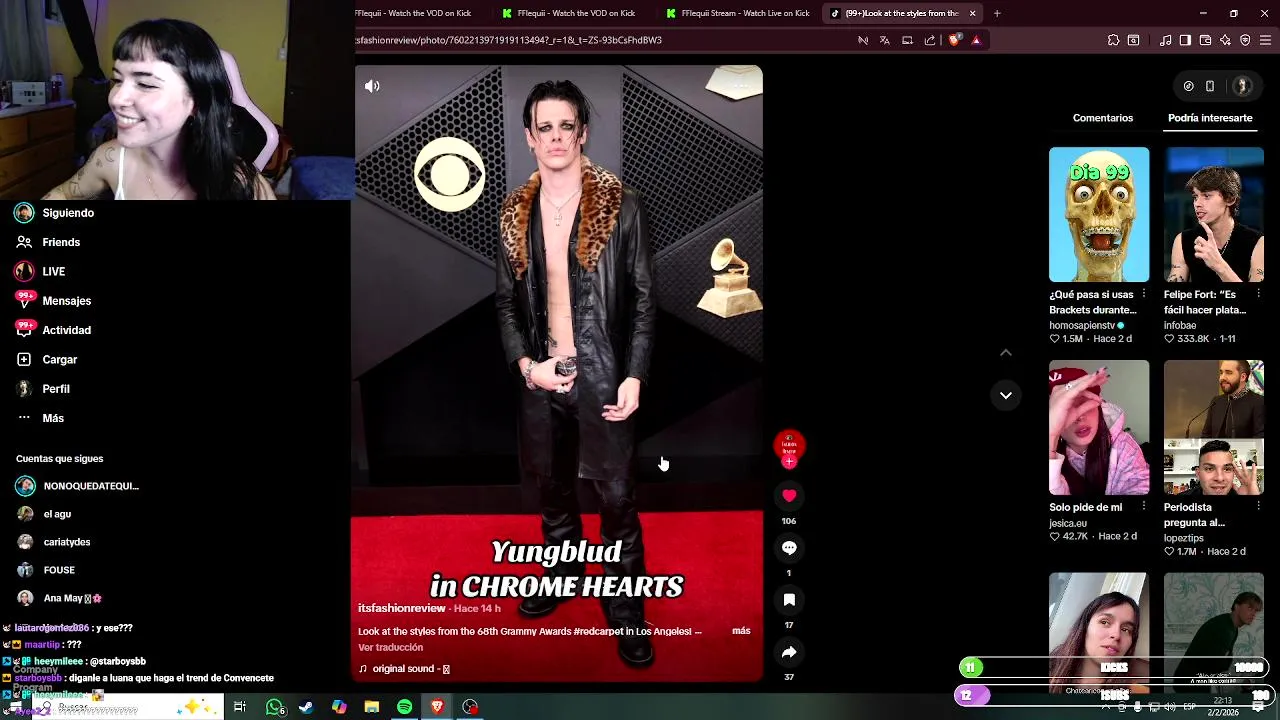The image size is (1280, 720).
Task: Open the comments bubble on the post
Action: click(x=789, y=547)
